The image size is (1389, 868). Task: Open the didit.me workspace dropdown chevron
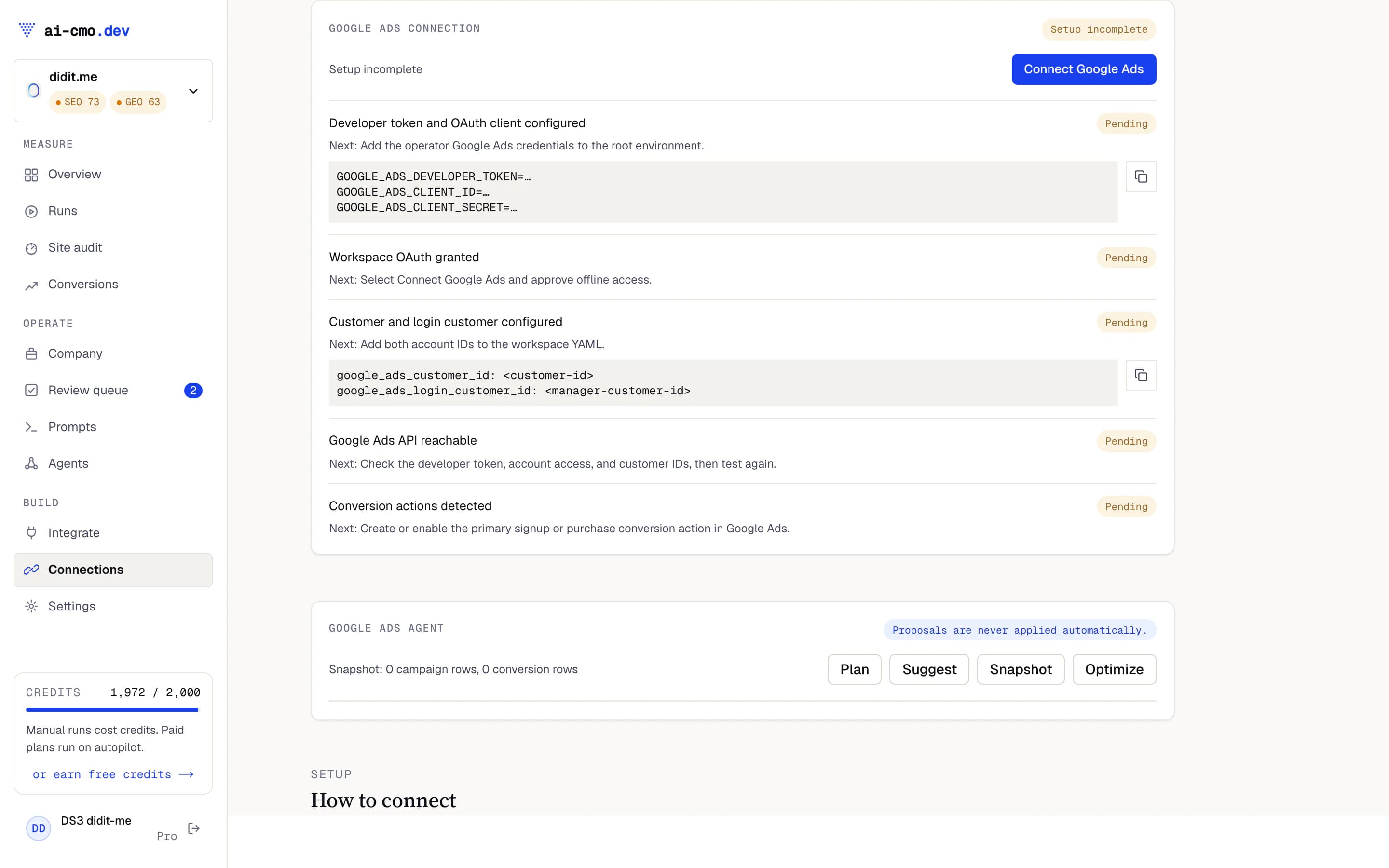193,91
